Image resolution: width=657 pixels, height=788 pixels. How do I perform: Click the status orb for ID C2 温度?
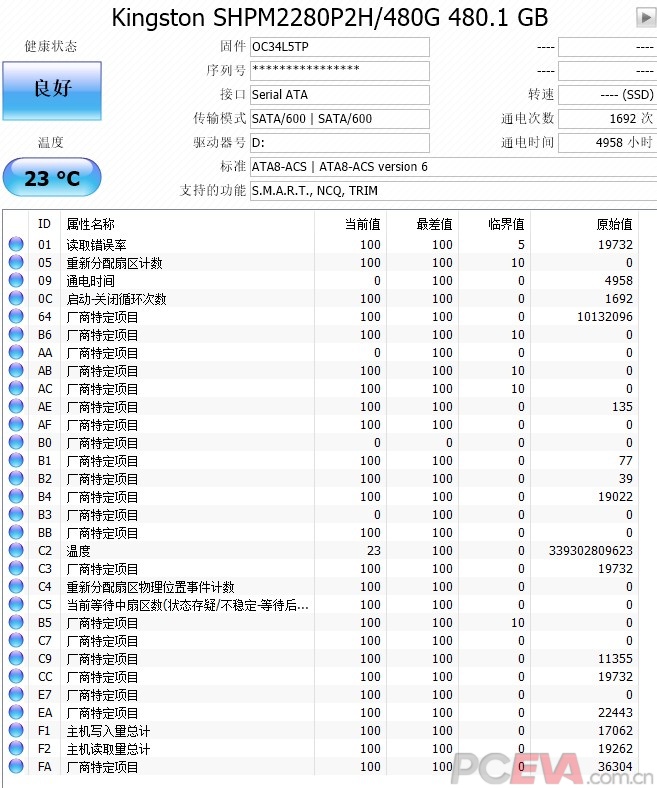click(x=16, y=550)
